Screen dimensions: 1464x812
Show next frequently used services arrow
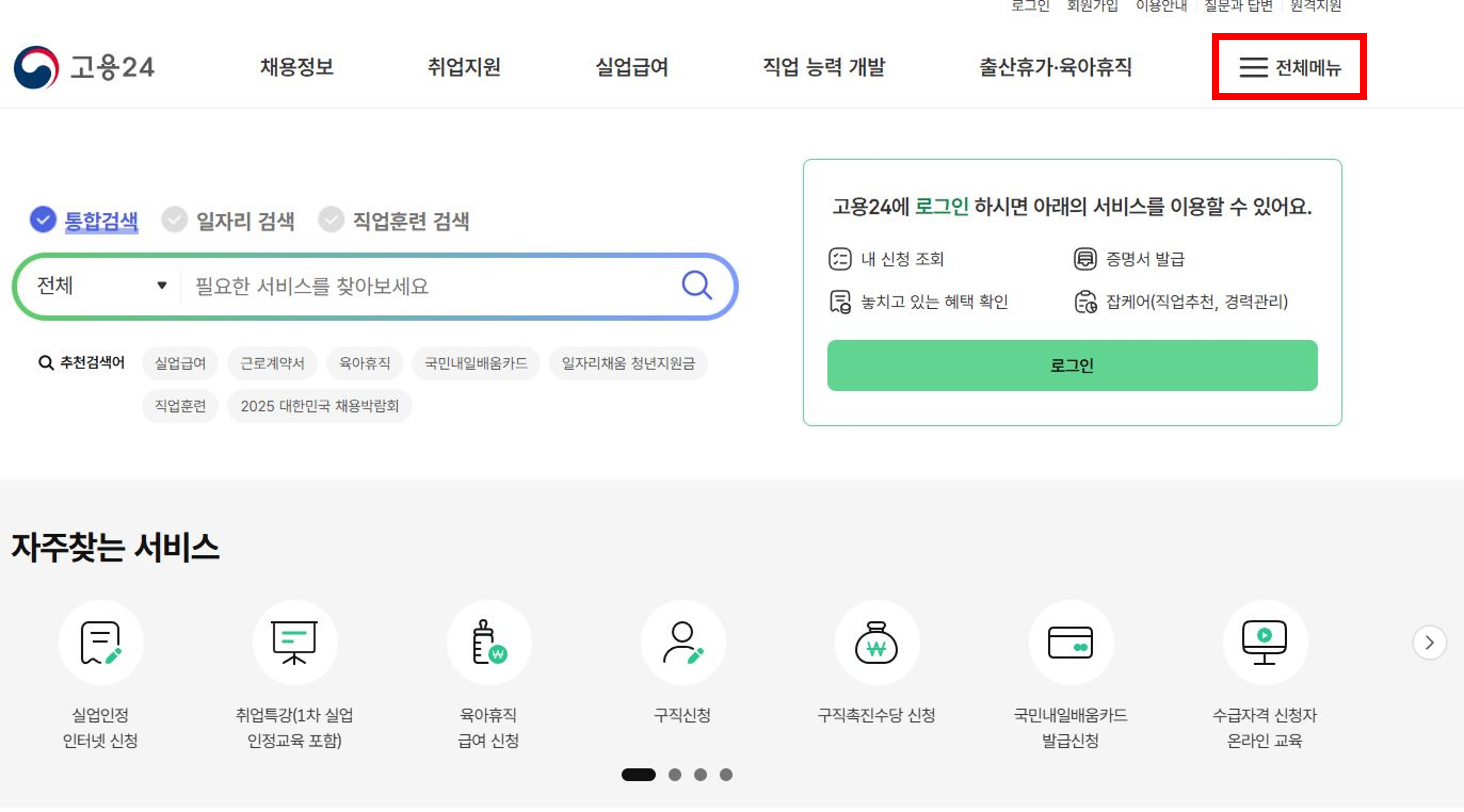(1429, 643)
